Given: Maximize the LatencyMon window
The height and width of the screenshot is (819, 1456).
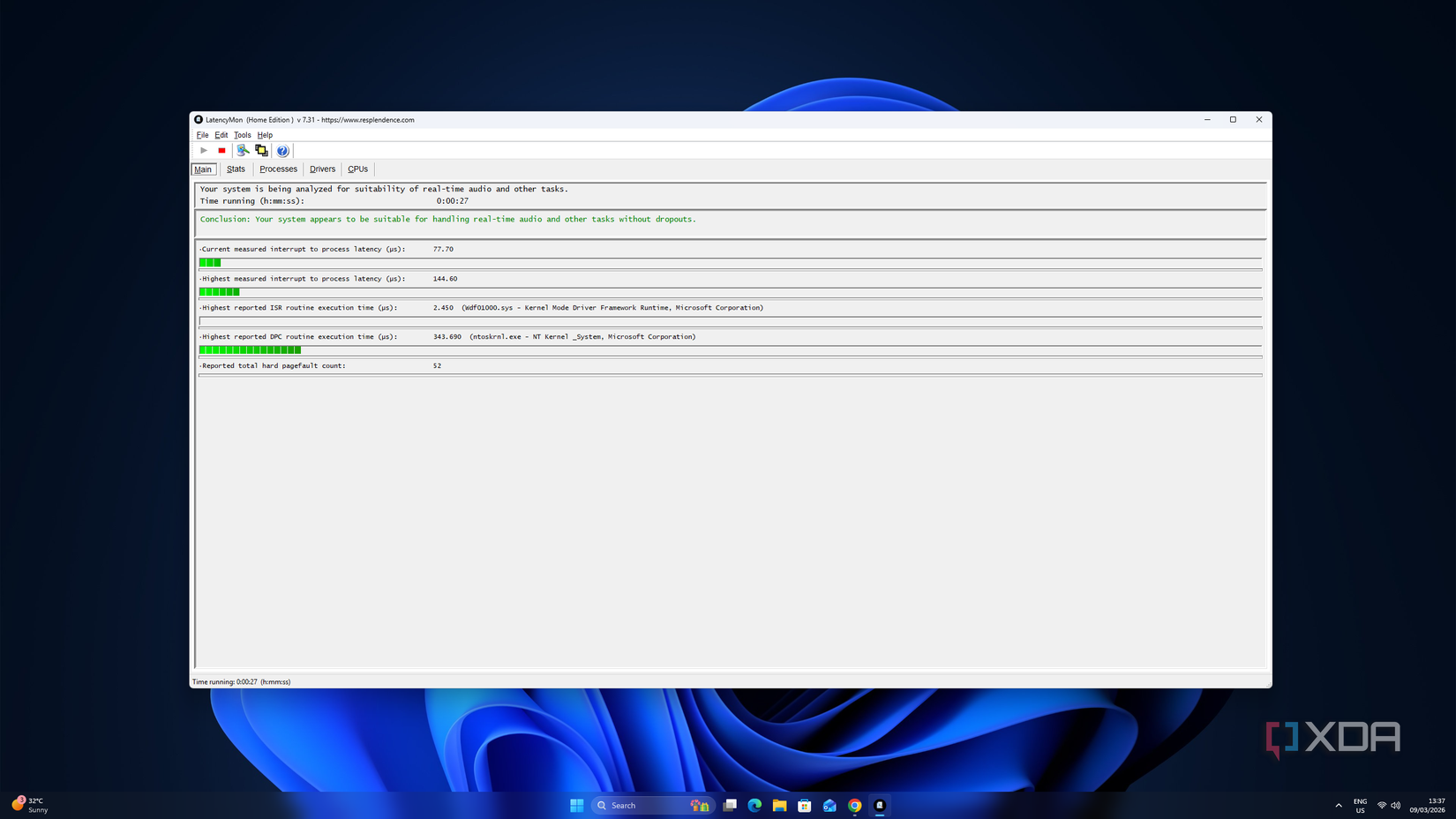Looking at the screenshot, I should tap(1233, 120).
